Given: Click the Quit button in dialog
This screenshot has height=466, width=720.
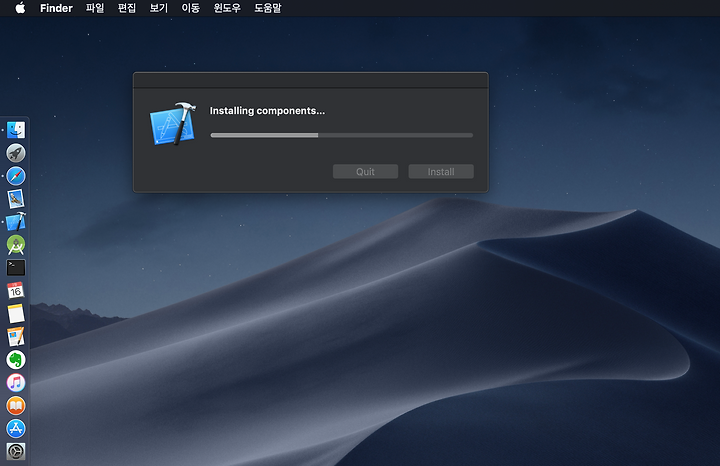Looking at the screenshot, I should (x=366, y=172).
